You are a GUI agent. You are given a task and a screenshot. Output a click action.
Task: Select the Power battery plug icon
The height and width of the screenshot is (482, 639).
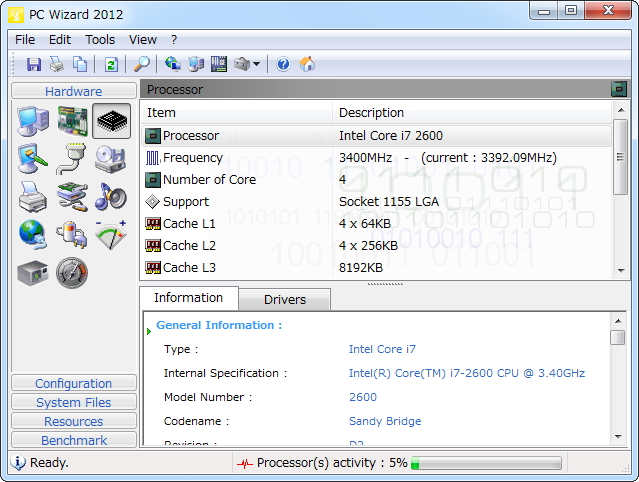(72, 234)
